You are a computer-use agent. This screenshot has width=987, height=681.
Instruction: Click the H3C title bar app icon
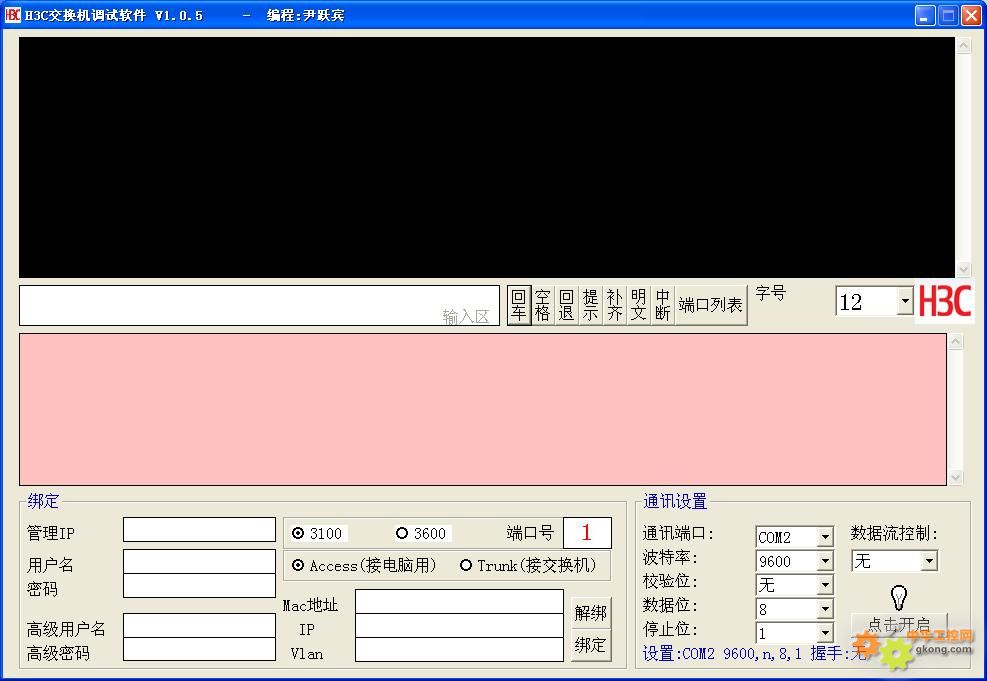tap(13, 14)
